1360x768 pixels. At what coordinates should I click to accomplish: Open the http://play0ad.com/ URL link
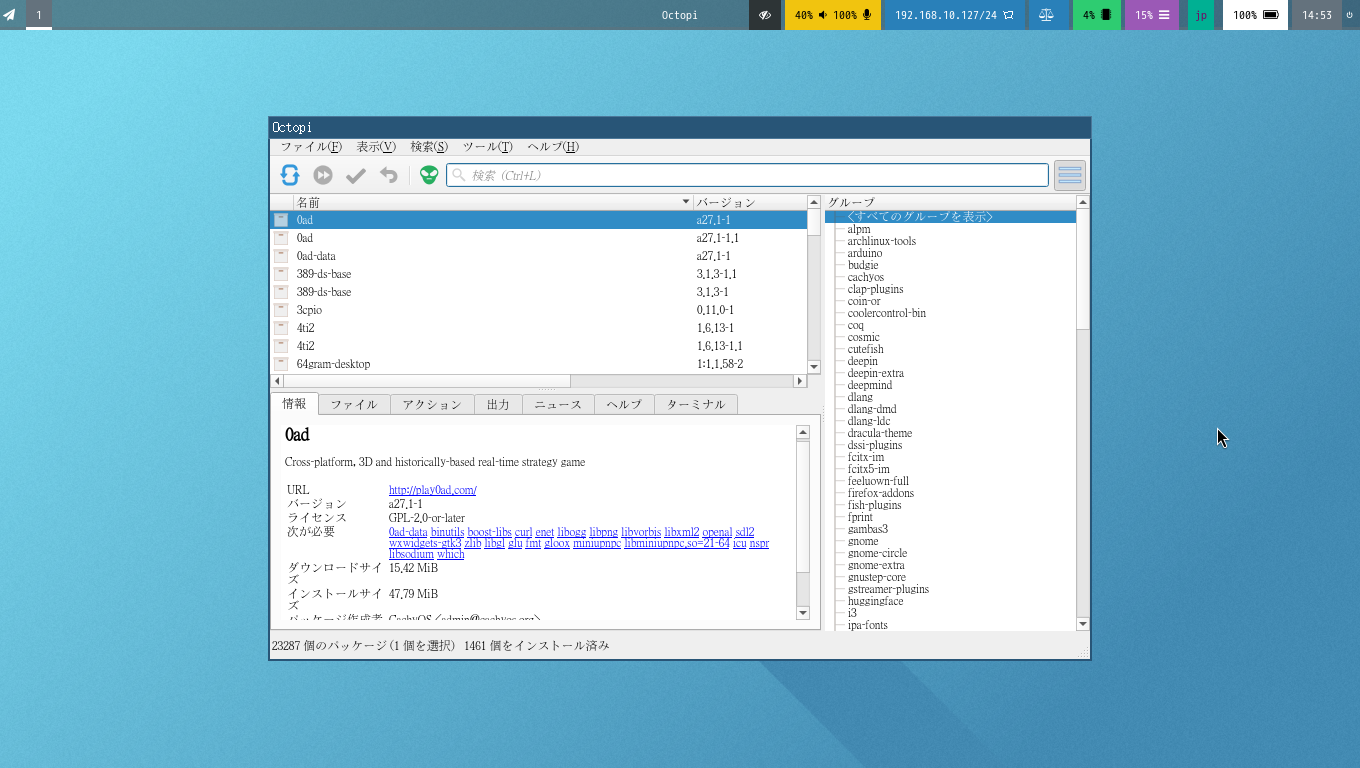click(432, 490)
